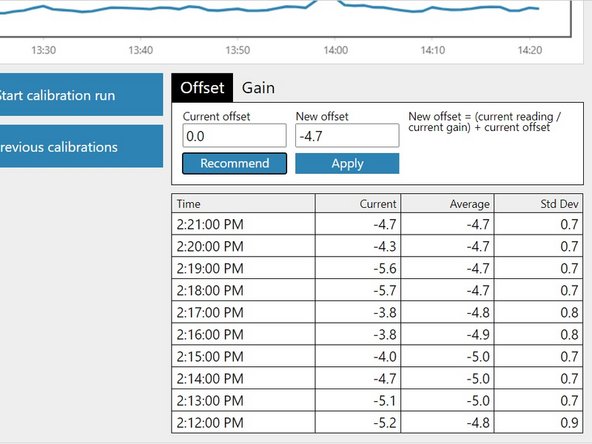The image size is (592, 444).
Task: Click the 13:30 chart axis label
Action: coord(43,50)
